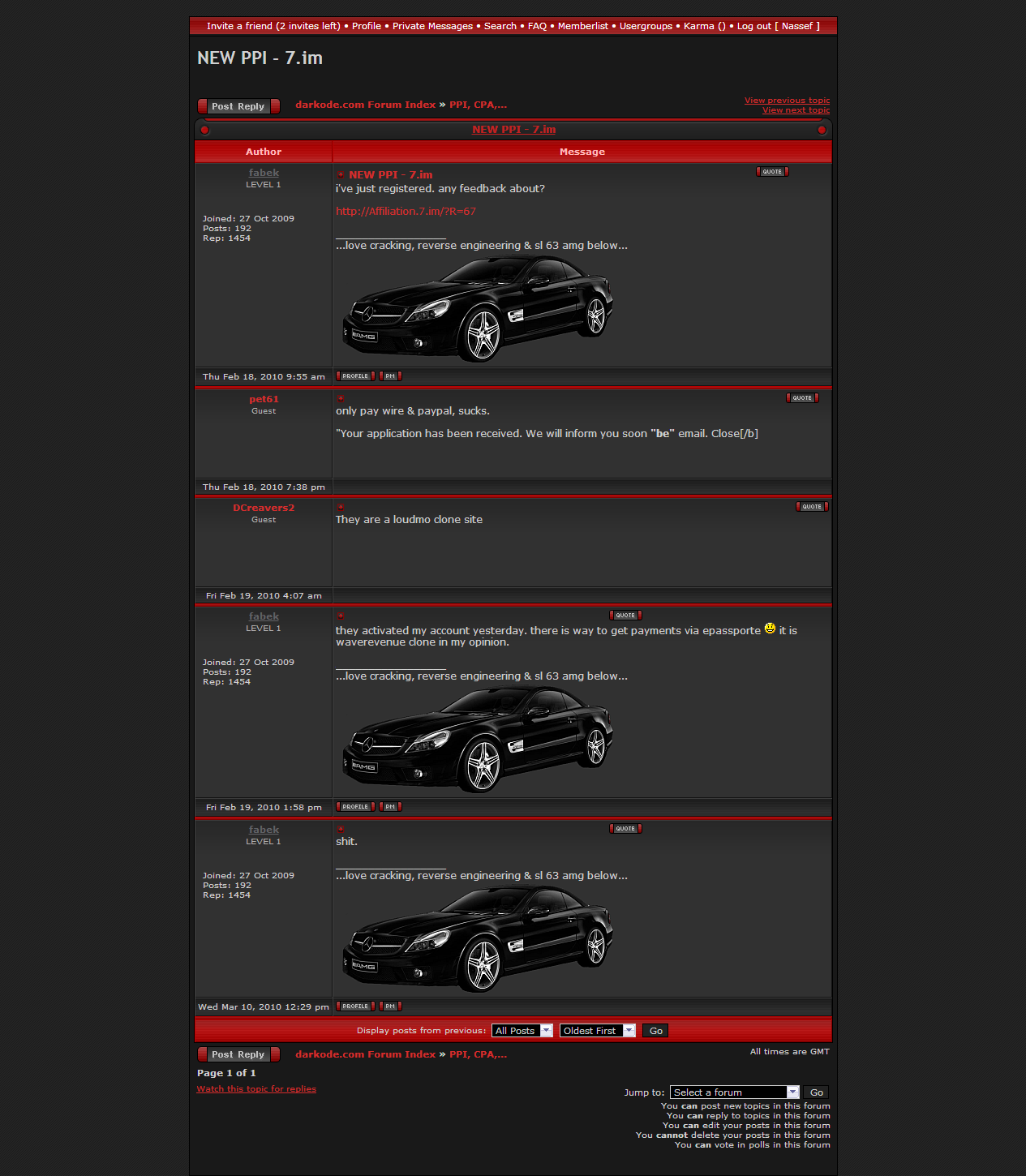Click 'View previous topic' link
Screen dimensions: 1026x1176
(x=787, y=101)
